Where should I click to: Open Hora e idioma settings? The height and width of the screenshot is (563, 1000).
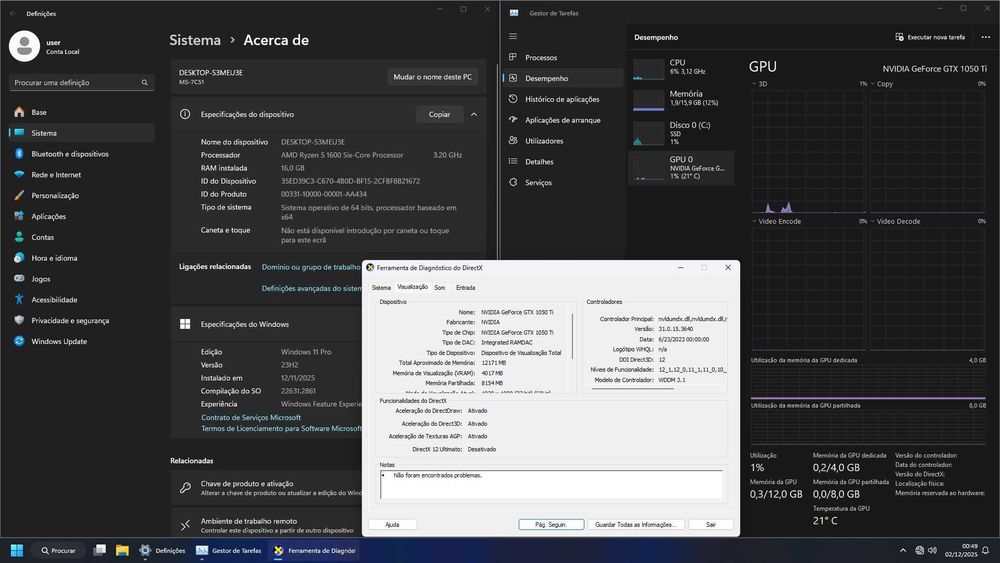[82, 258]
